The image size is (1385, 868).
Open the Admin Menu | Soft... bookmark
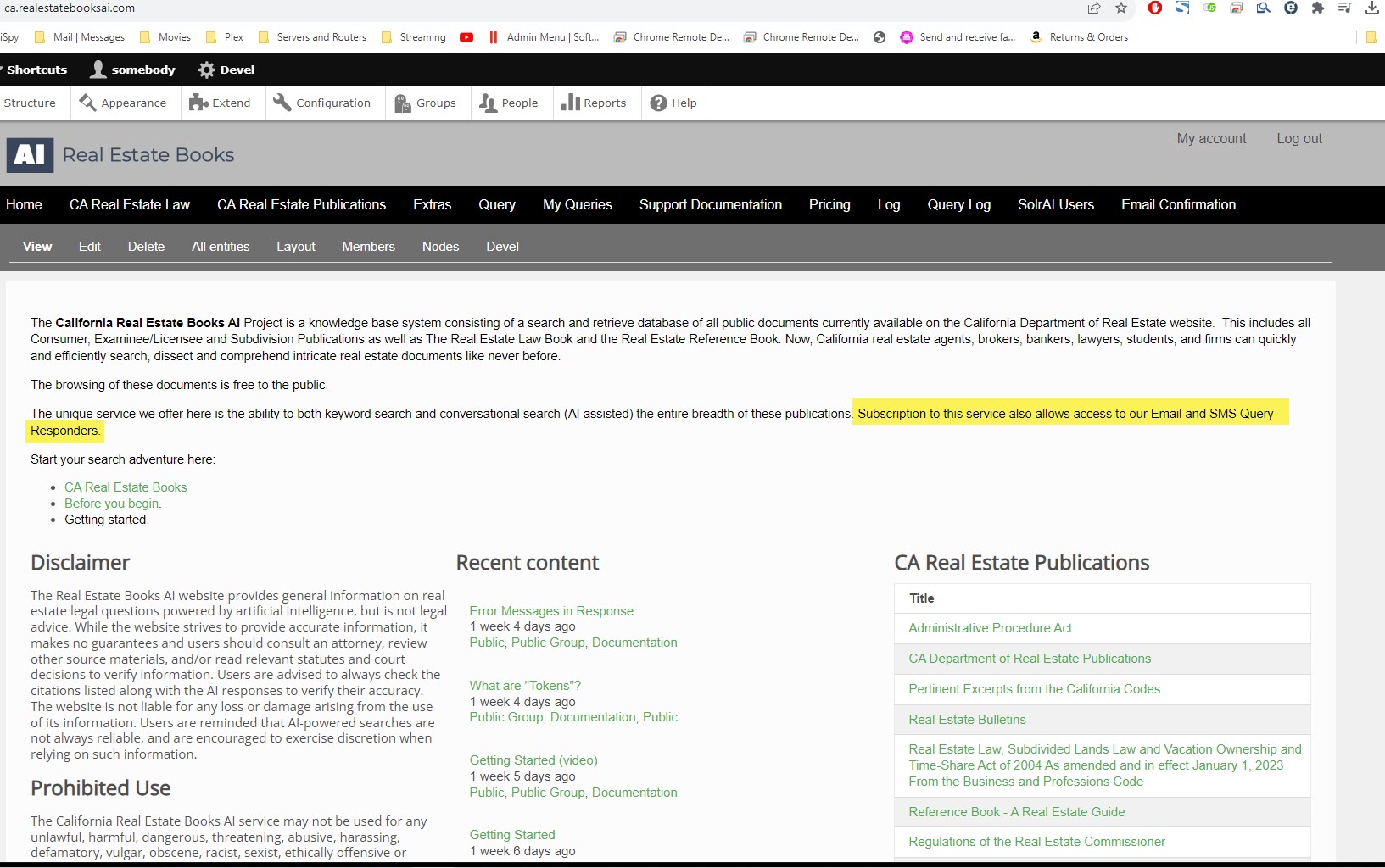pyautogui.click(x=544, y=37)
